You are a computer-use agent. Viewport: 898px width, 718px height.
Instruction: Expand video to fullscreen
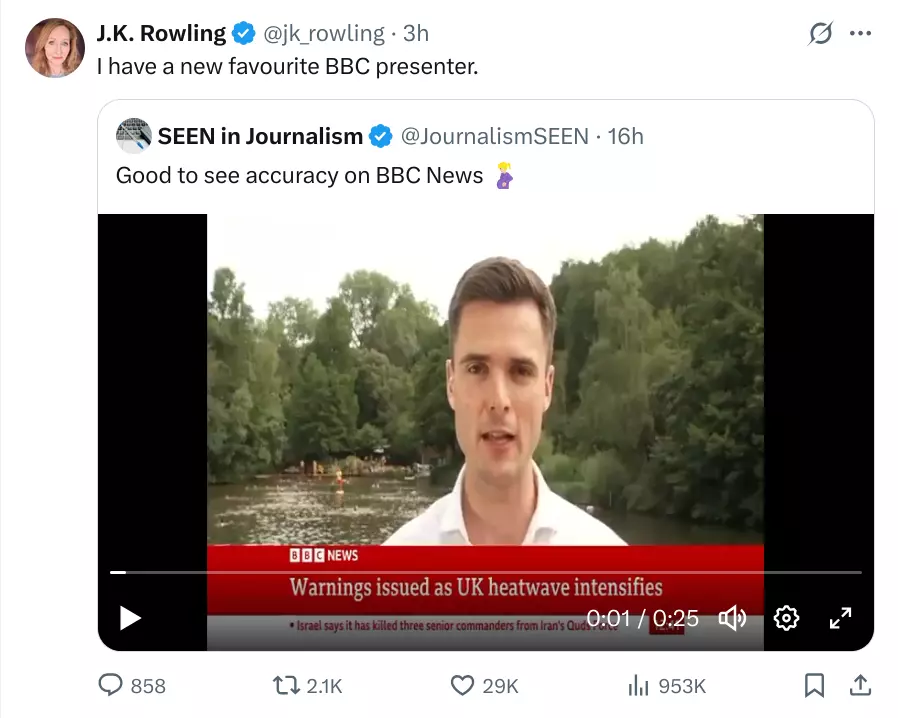tap(840, 618)
